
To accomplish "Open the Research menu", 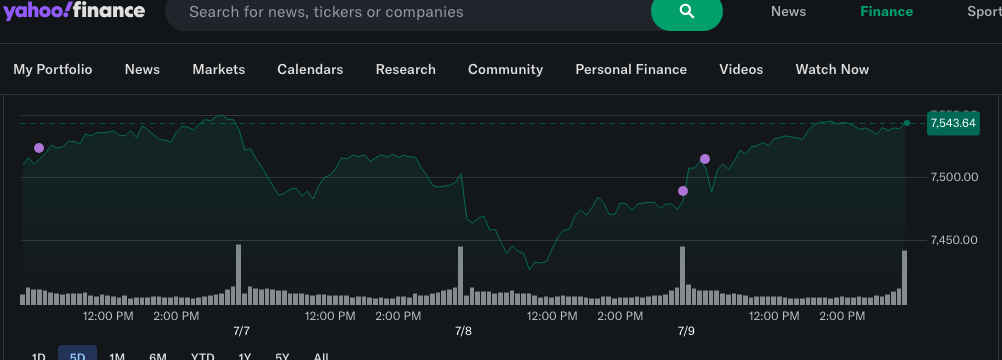I will [405, 69].
